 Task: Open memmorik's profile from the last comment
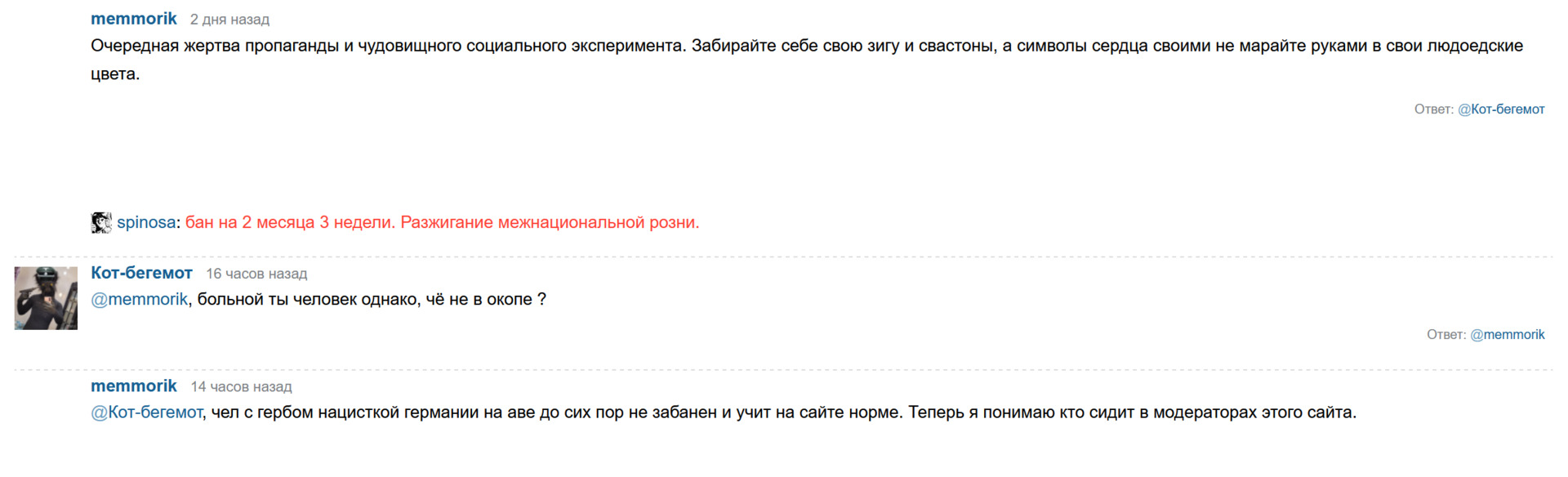point(133,386)
